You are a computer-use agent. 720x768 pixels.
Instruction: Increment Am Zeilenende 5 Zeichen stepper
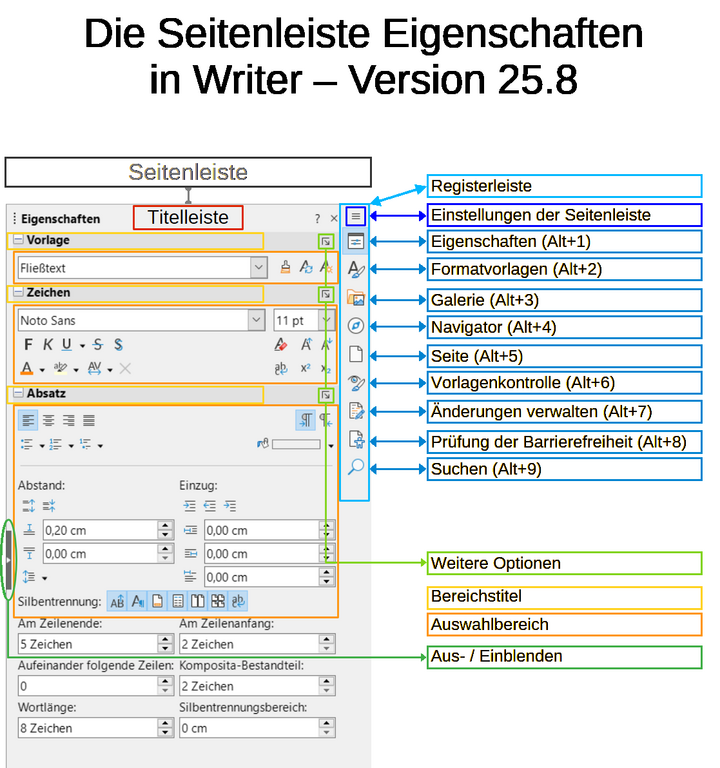pyautogui.click(x=166, y=639)
